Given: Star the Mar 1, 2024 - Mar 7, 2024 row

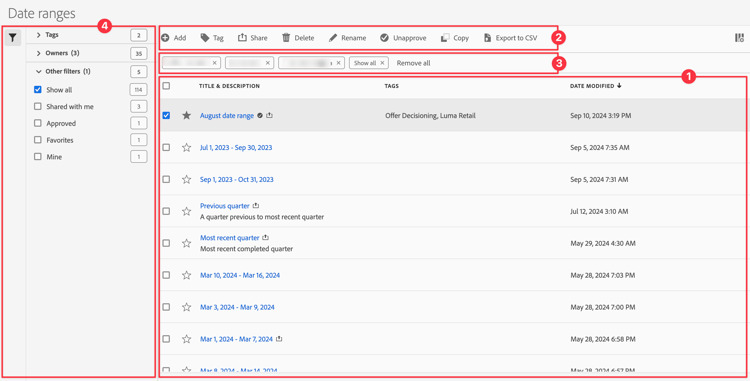Looking at the screenshot, I should pos(187,339).
